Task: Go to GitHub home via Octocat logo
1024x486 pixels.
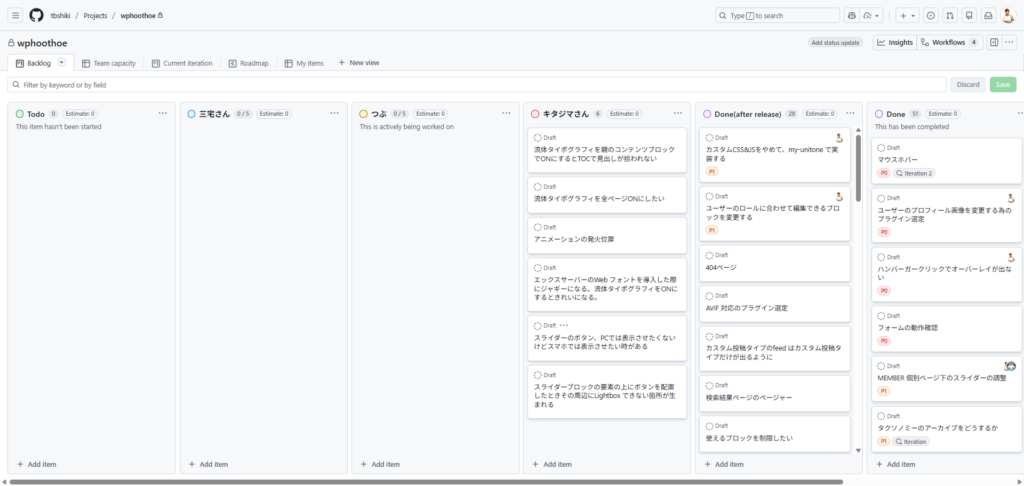Action: pos(37,15)
